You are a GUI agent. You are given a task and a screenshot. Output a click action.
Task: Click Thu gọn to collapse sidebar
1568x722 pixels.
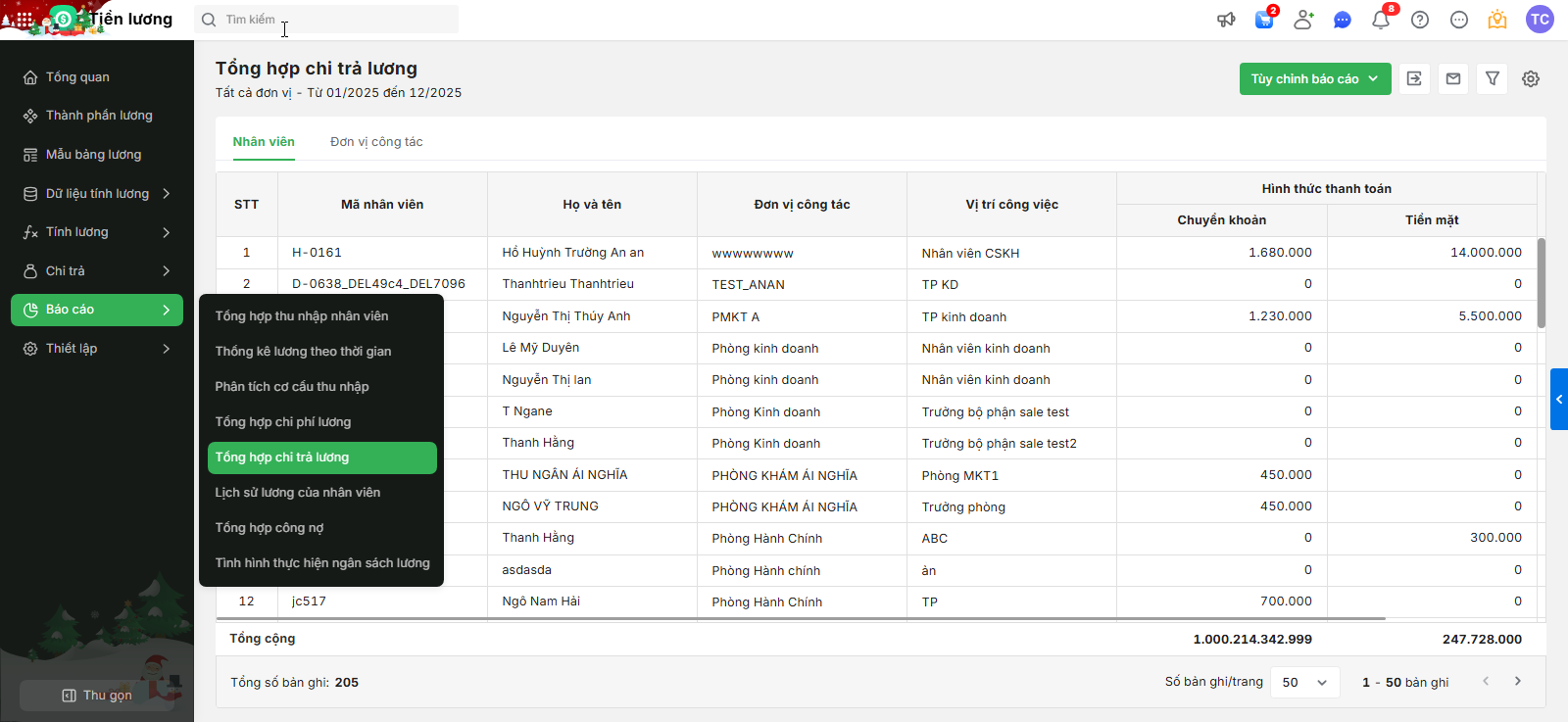(97, 696)
